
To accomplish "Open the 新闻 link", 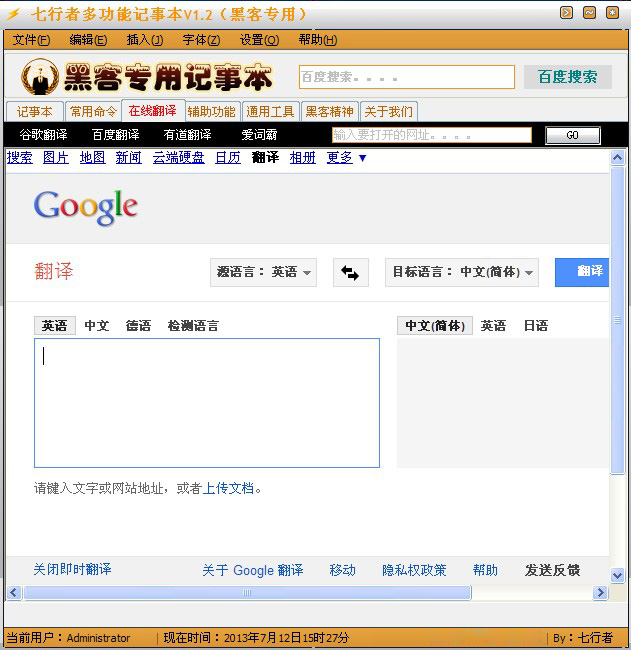I will 129,158.
